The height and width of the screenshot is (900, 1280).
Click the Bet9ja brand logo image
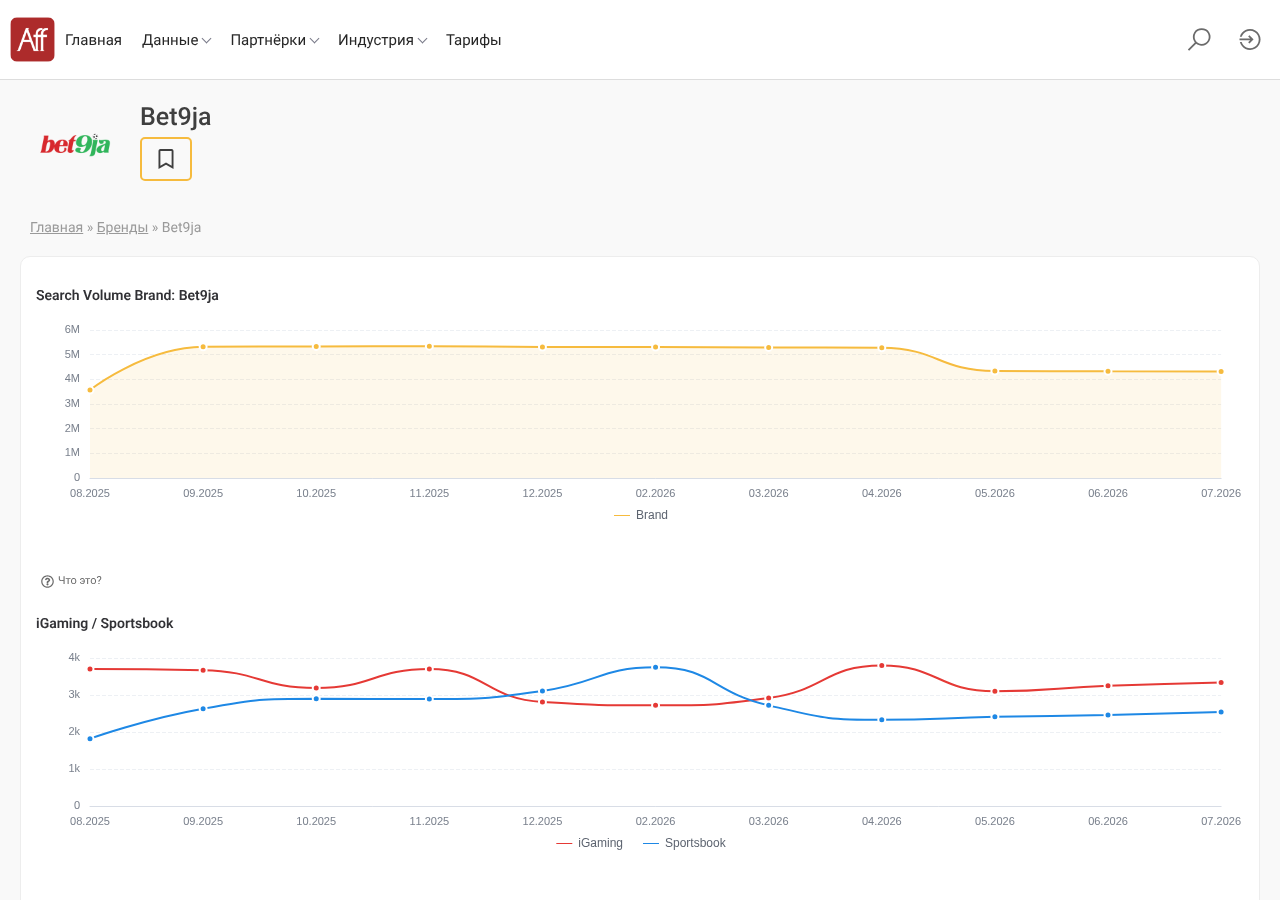pos(75,145)
